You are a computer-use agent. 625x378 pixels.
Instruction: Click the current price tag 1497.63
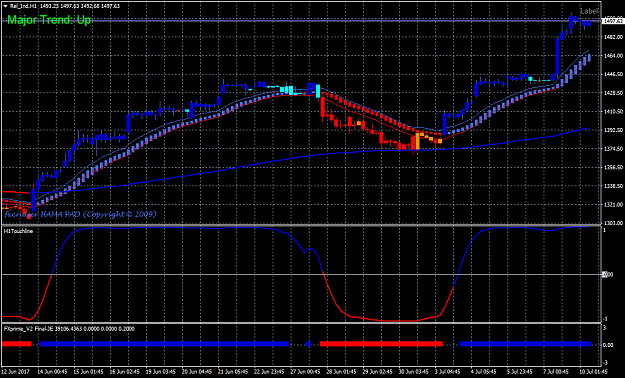pos(613,20)
